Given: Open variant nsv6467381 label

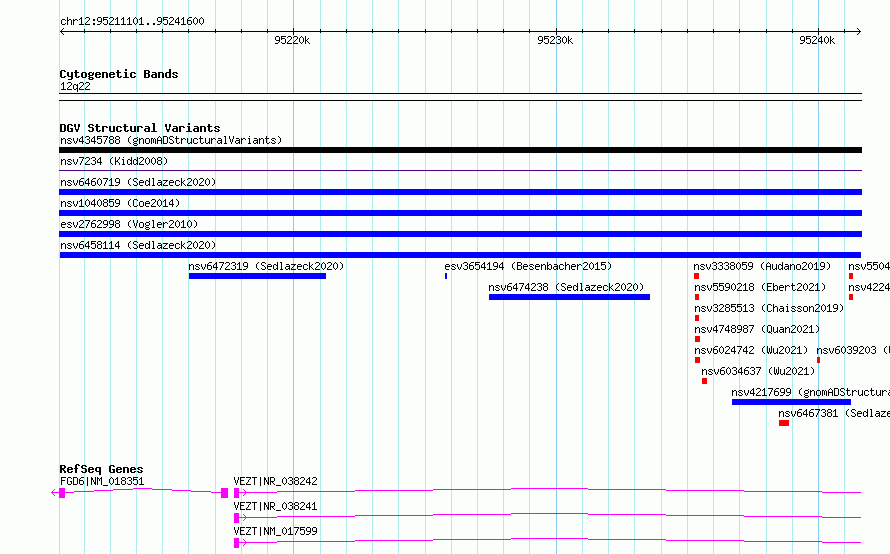Looking at the screenshot, I should (834, 413).
